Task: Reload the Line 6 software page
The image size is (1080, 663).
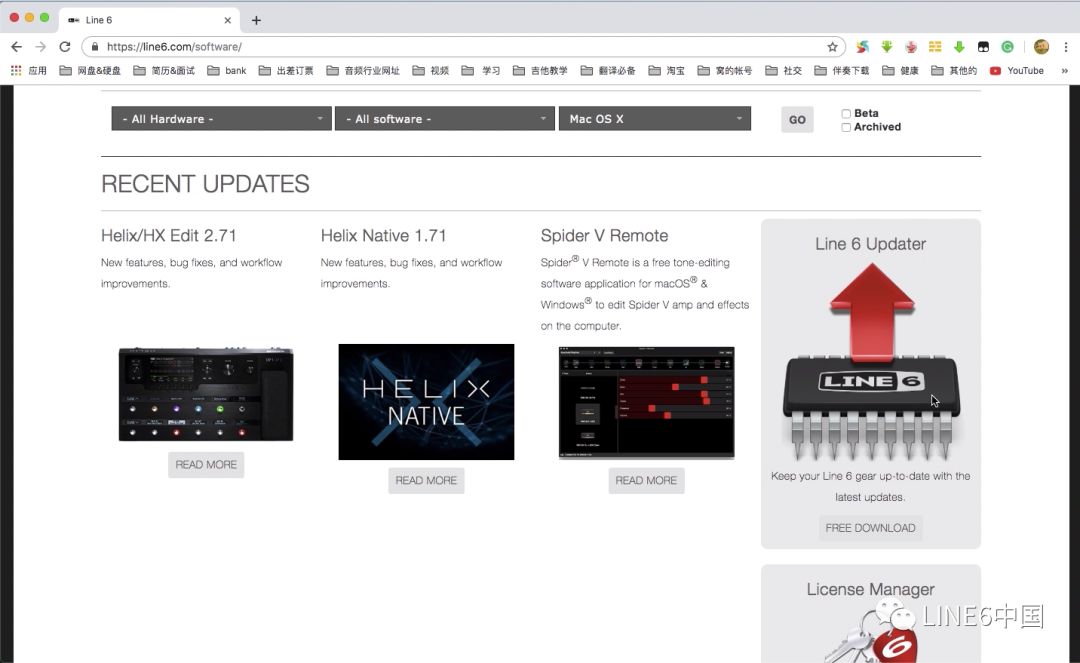Action: [x=65, y=47]
